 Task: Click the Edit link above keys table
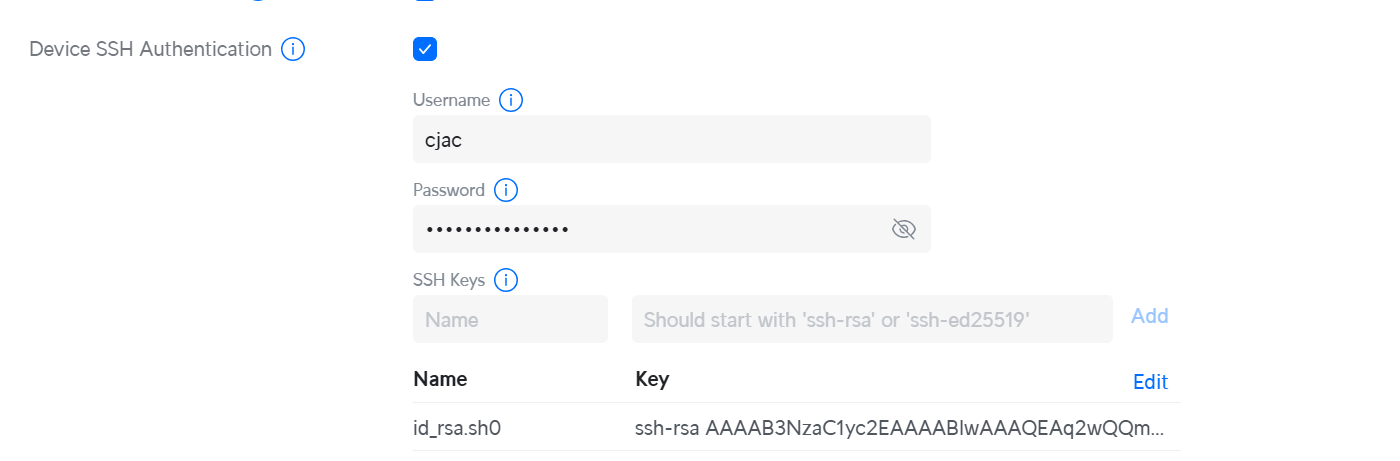coord(1150,382)
